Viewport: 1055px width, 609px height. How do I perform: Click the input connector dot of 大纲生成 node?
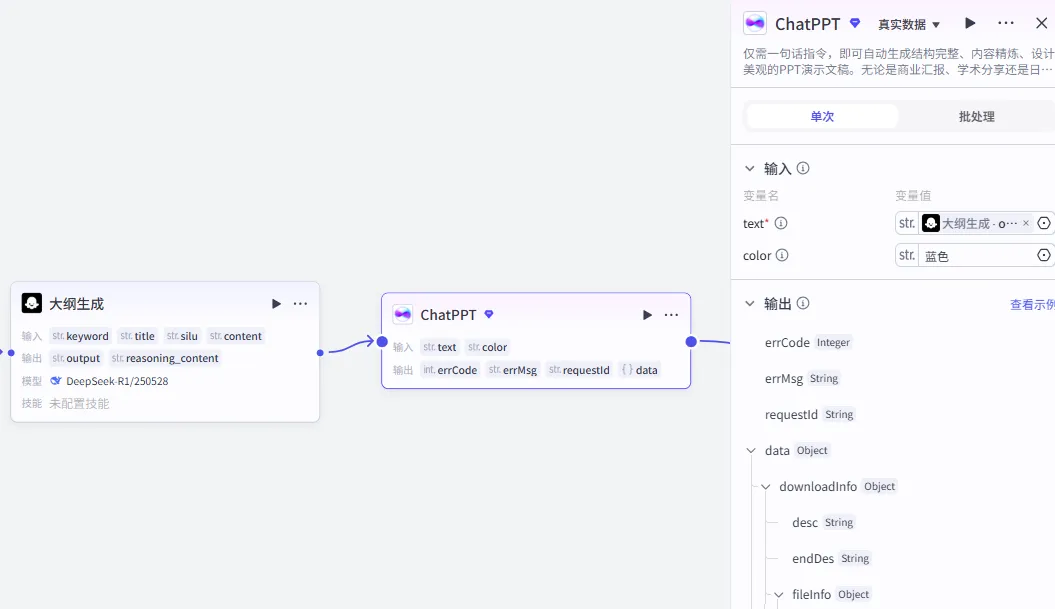click(x=11, y=353)
